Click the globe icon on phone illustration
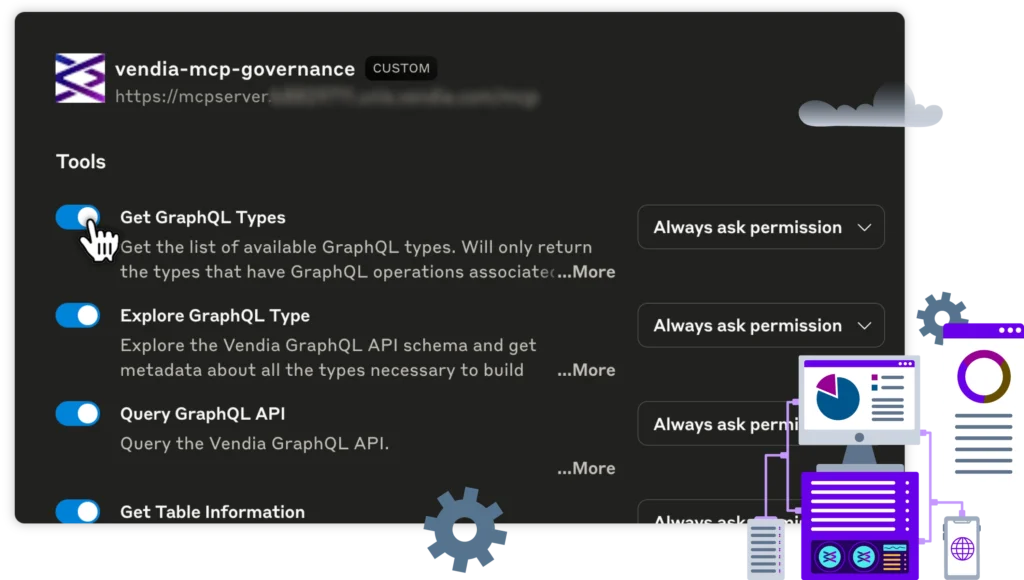The height and width of the screenshot is (580, 1024). 962,548
